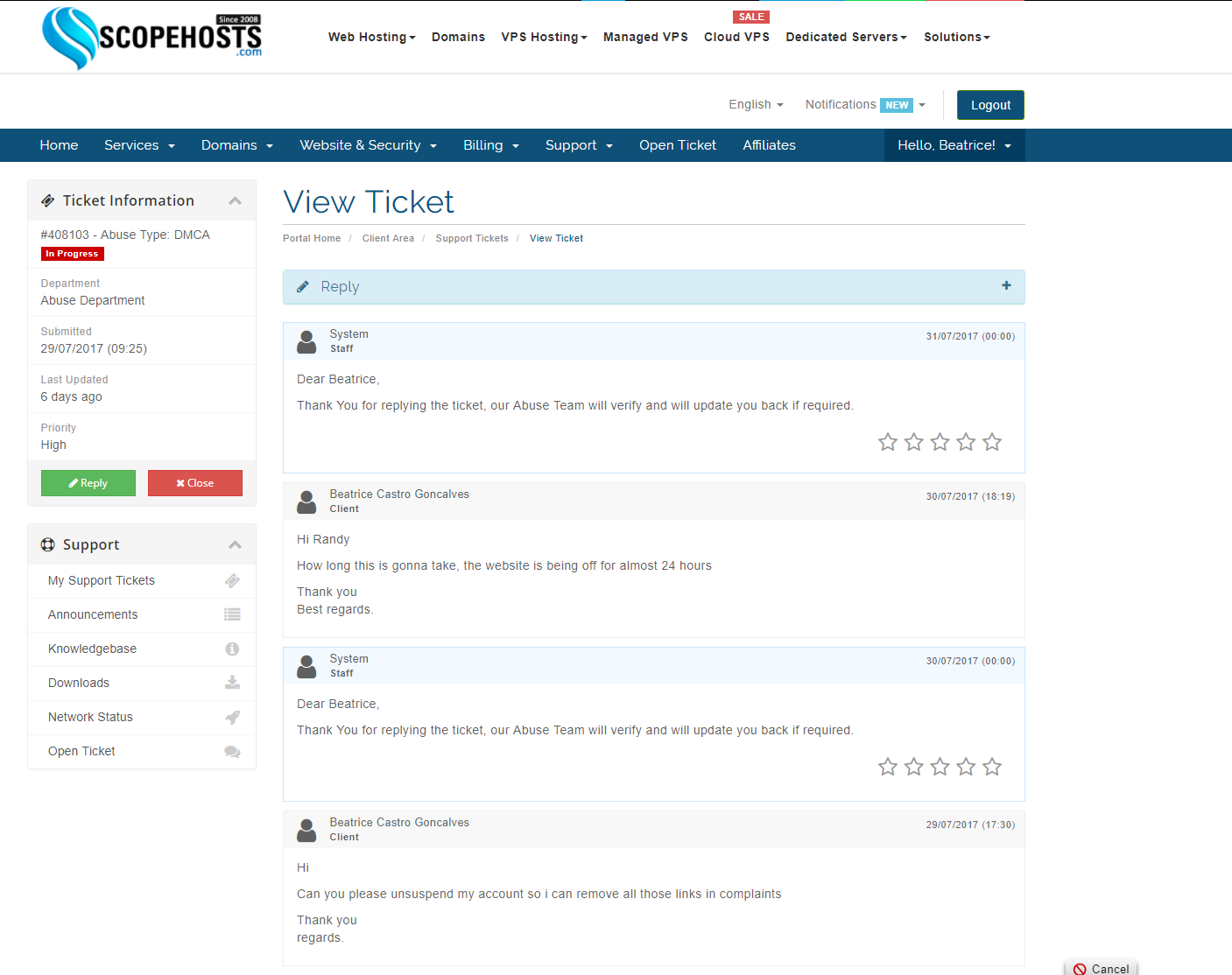1232x975 pixels.
Task: Click the download icon beside Downloads
Action: click(x=232, y=683)
